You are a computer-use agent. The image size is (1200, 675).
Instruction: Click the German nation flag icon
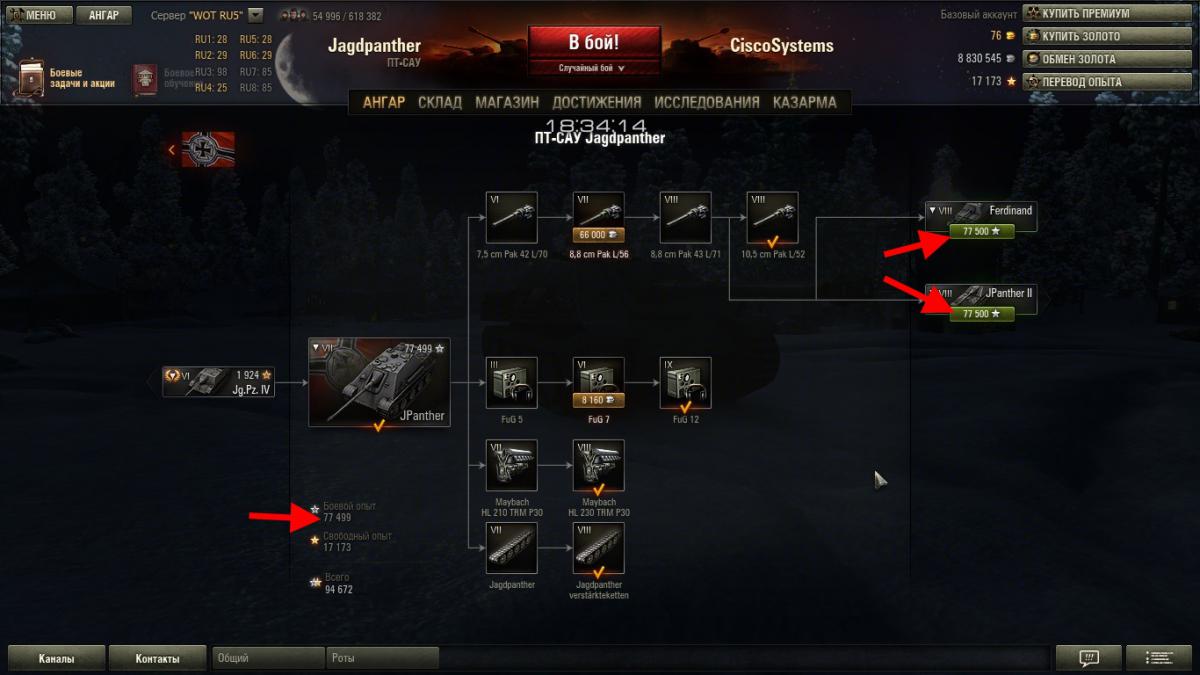click(207, 150)
